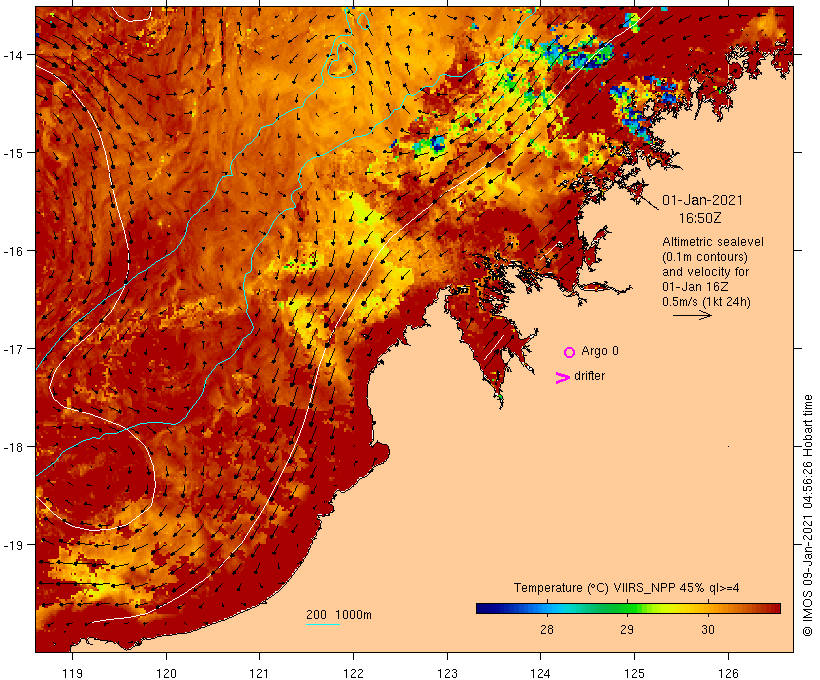Click the '01-Jan-2021' date label

[x=702, y=200]
